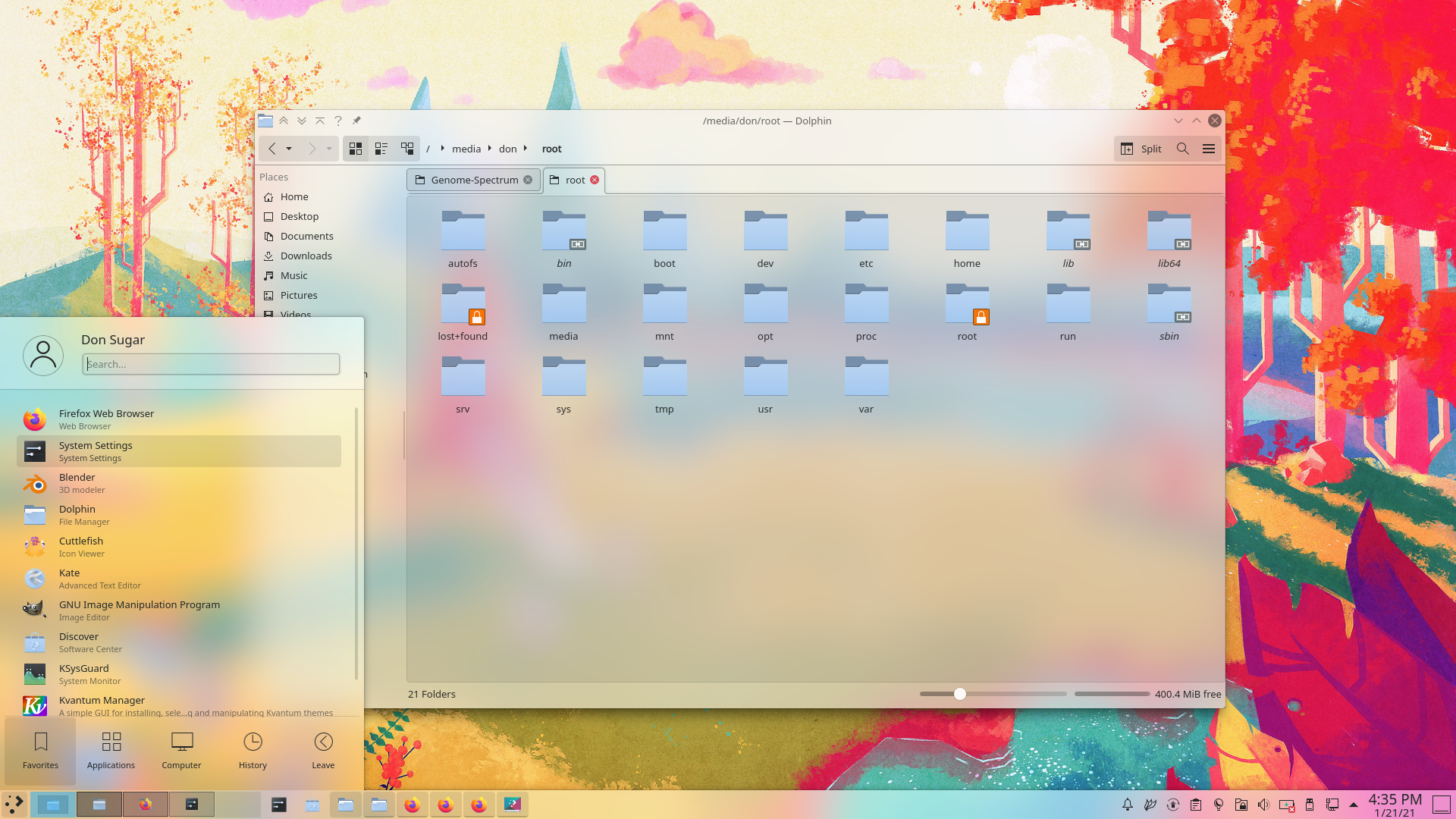Screen dimensions: 1456x819
Task: Select the sbin symlink folder
Action: click(x=1169, y=312)
